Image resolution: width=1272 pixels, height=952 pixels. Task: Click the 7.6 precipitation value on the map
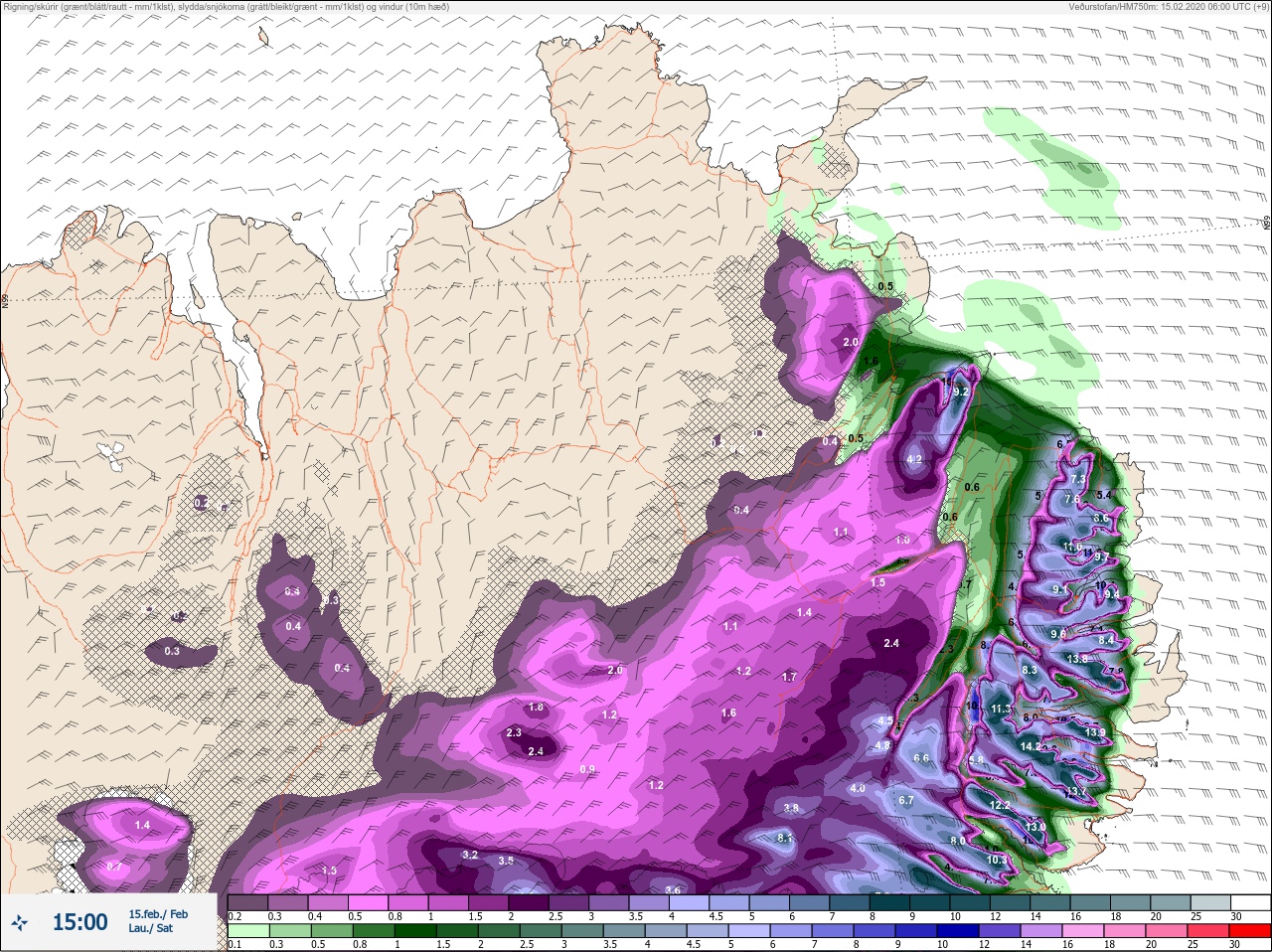pyautogui.click(x=1071, y=499)
